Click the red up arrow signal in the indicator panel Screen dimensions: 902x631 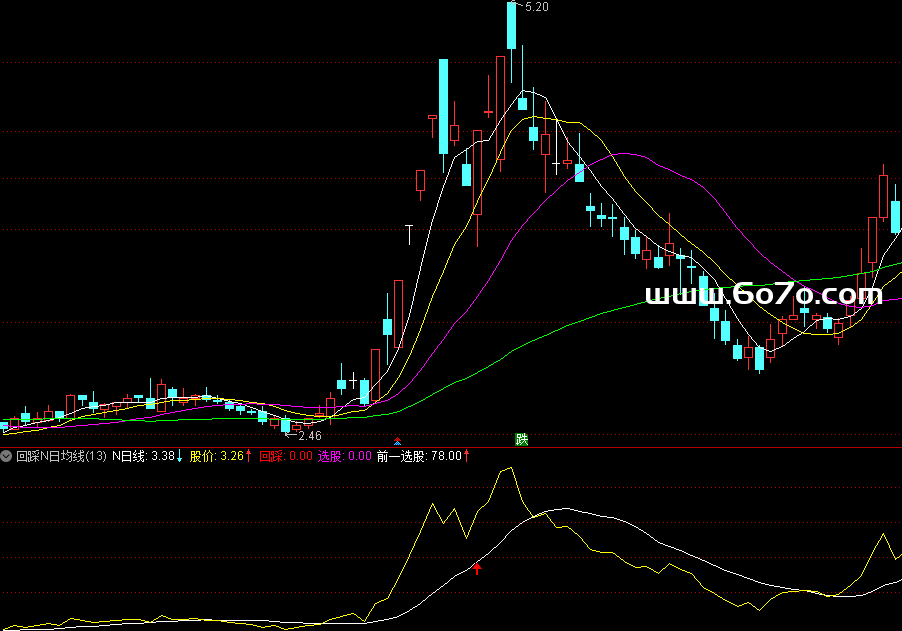coord(477,569)
